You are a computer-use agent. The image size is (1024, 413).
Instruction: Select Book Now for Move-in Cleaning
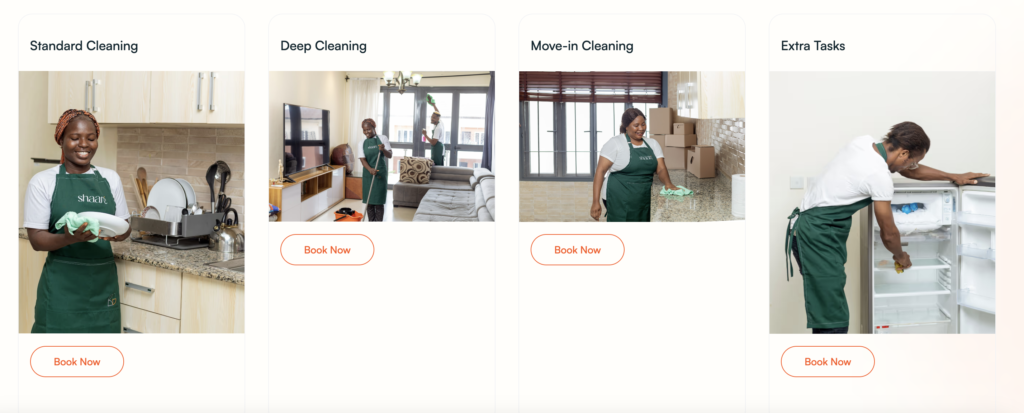pyautogui.click(x=577, y=250)
